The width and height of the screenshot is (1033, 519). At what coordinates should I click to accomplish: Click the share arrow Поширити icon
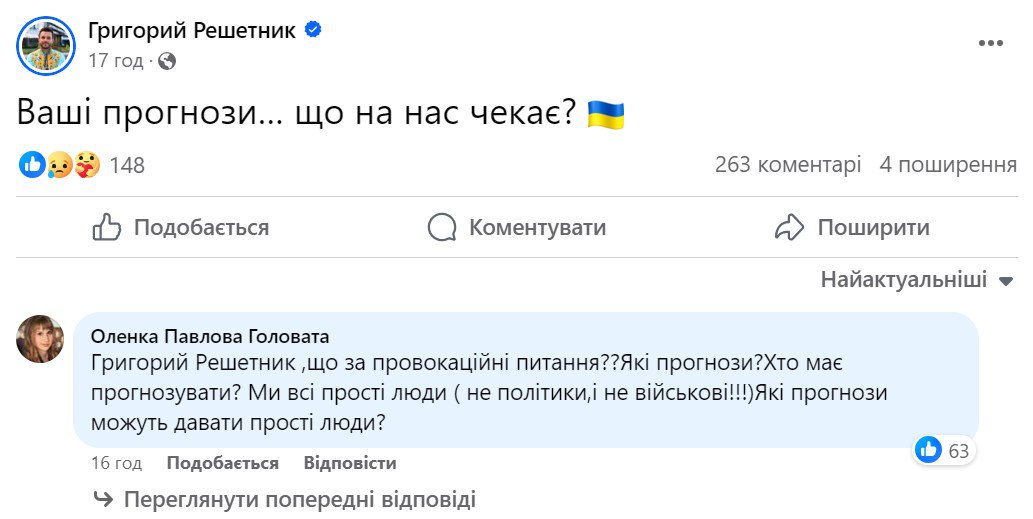click(790, 228)
